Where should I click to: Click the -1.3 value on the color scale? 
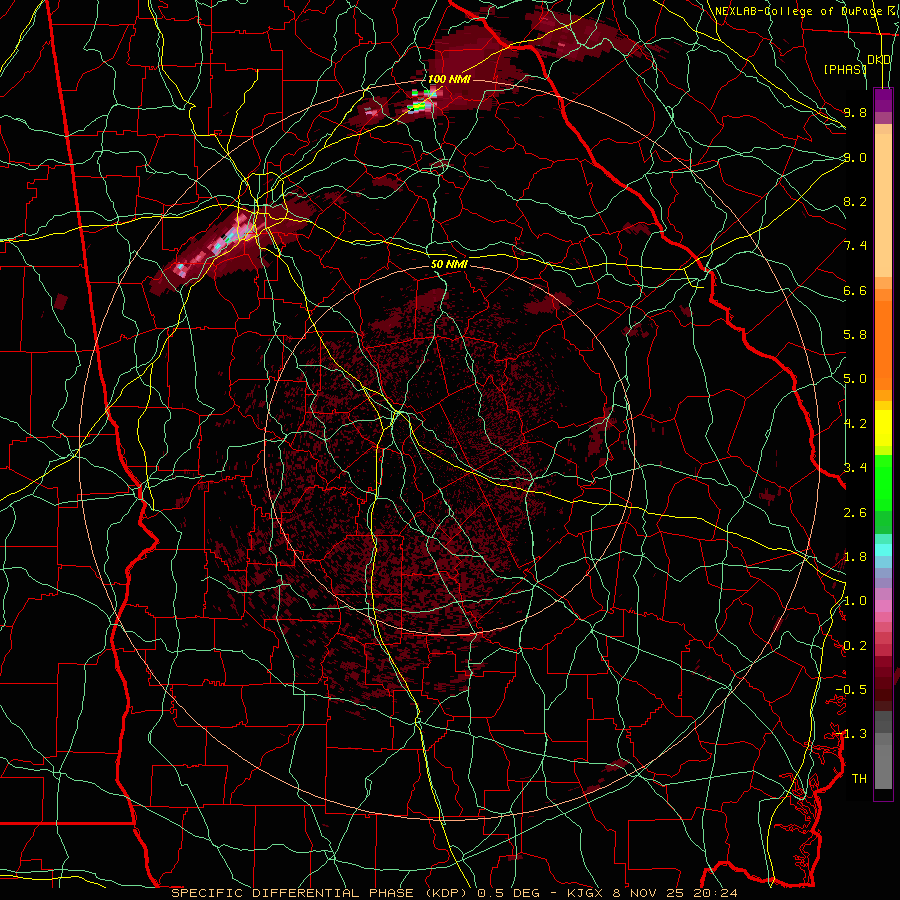851,734
